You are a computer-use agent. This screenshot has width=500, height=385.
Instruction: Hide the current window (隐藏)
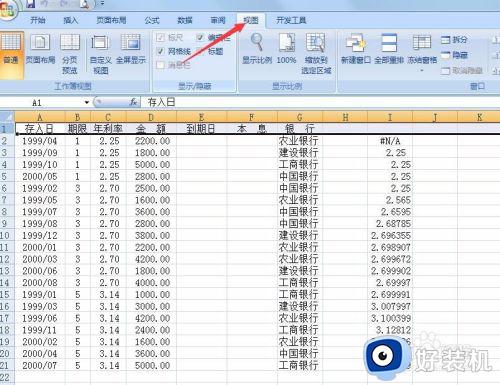pos(454,55)
